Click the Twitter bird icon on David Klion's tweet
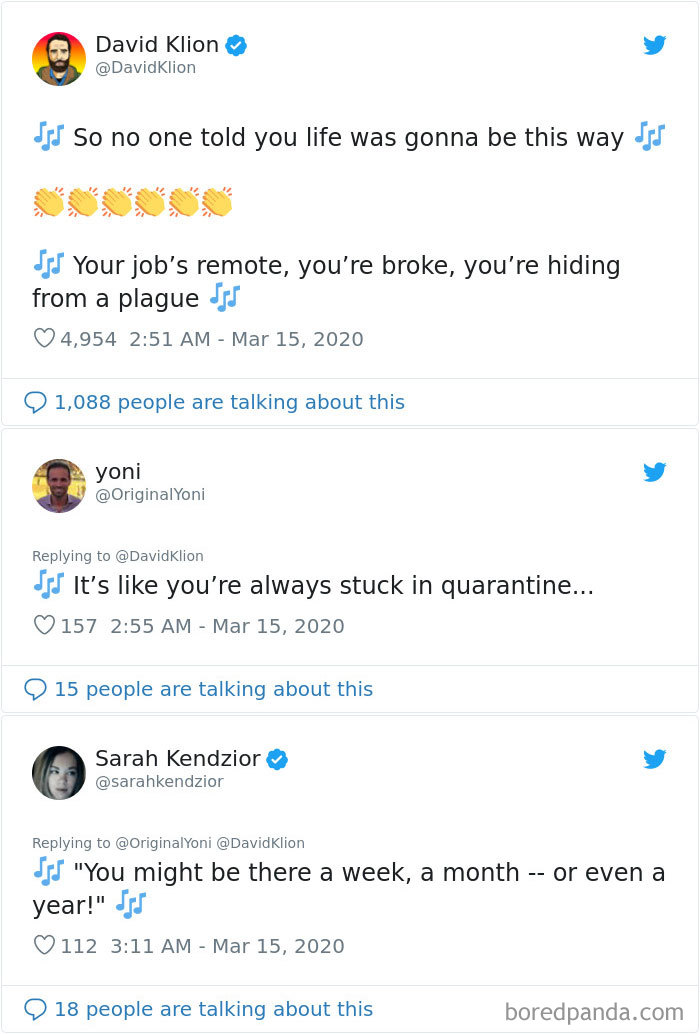Viewport: 700px width, 1034px height. point(655,45)
